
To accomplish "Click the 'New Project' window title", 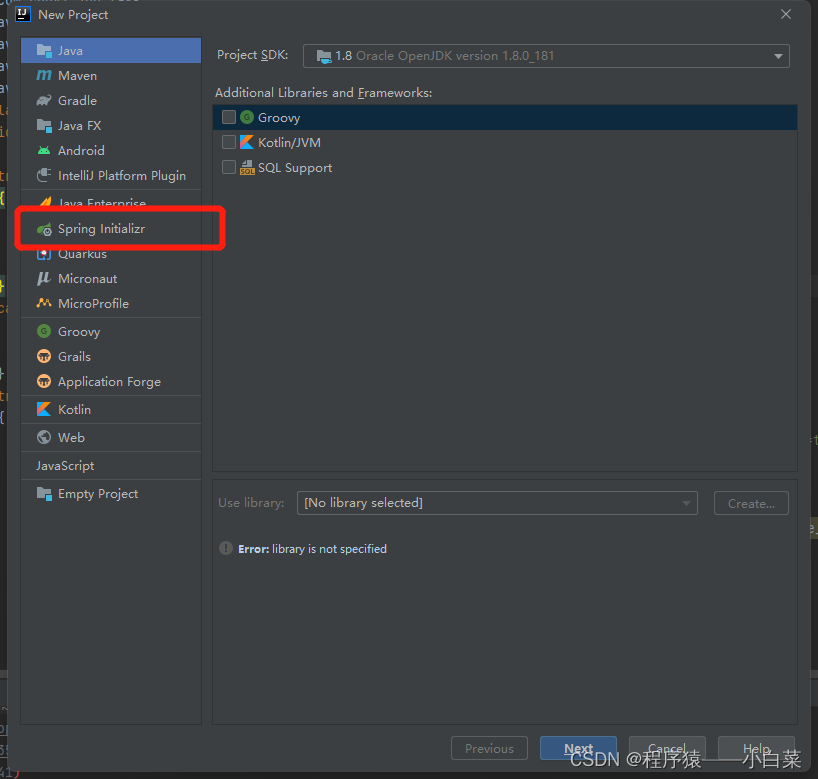I will click(x=73, y=15).
